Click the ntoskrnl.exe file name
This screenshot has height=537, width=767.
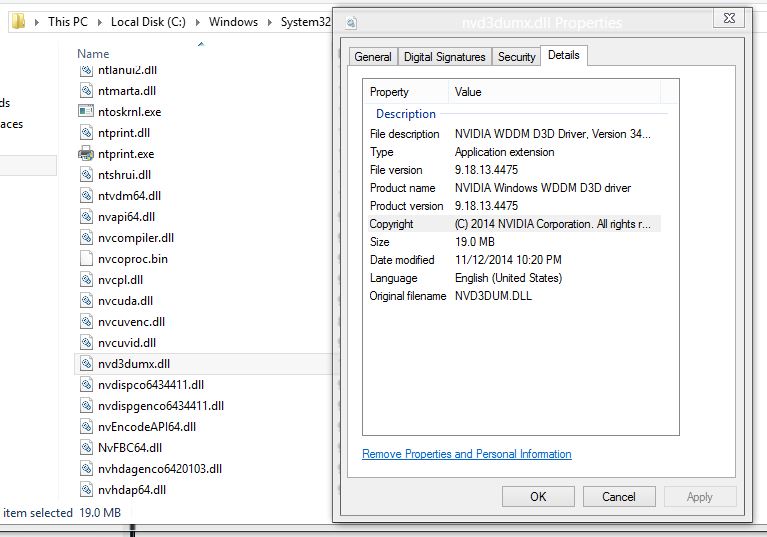130,112
